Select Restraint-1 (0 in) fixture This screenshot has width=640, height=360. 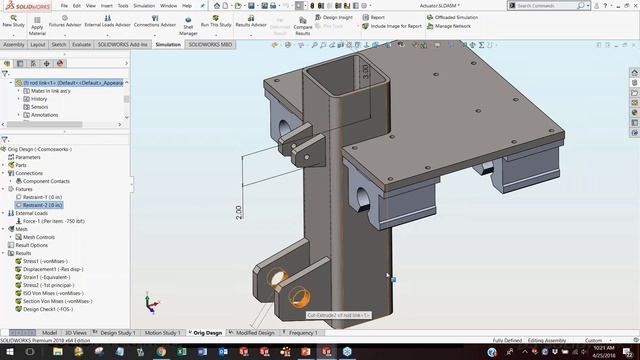pos(42,197)
